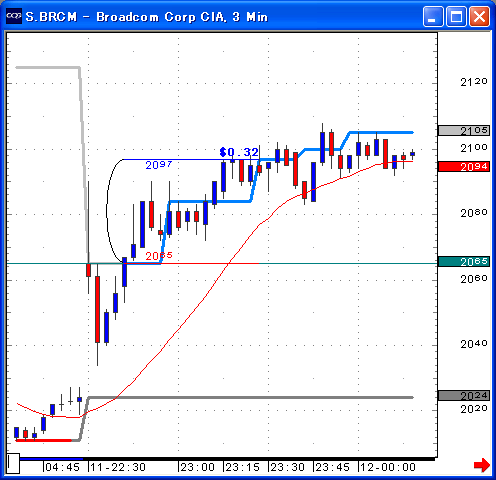Click the blue $0.32 annotation text
The image size is (496, 480).
[x=239, y=152]
